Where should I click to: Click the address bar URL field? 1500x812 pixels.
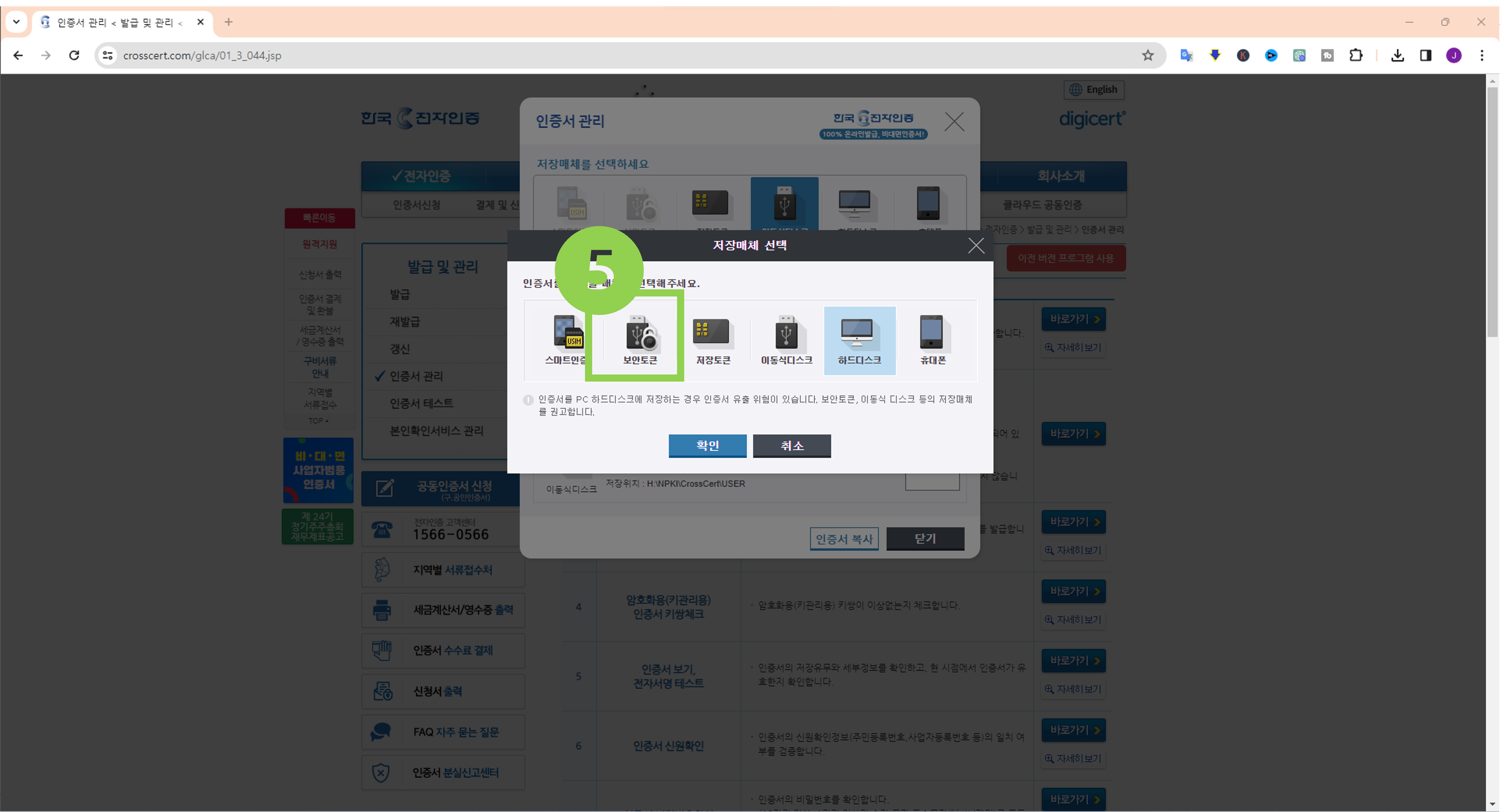582,55
